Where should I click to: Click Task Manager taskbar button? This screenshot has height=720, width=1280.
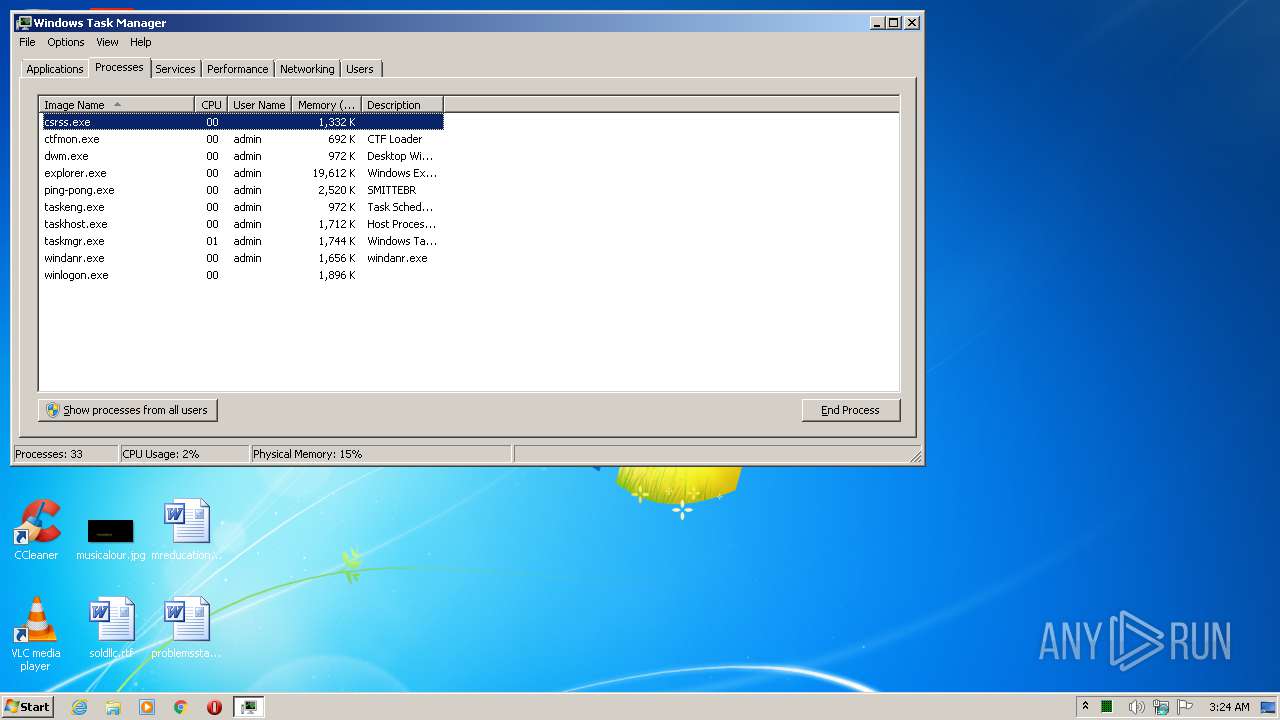click(x=249, y=707)
